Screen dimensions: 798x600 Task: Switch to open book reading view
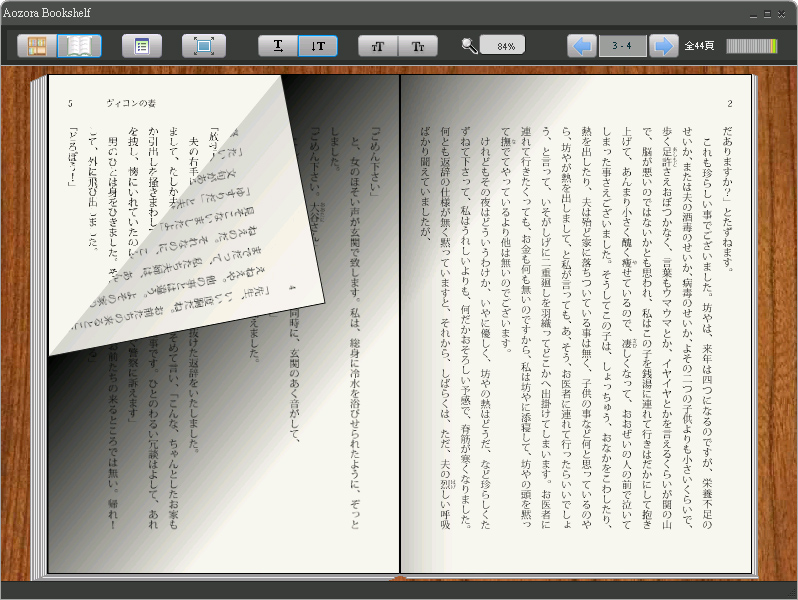pyautogui.click(x=79, y=46)
